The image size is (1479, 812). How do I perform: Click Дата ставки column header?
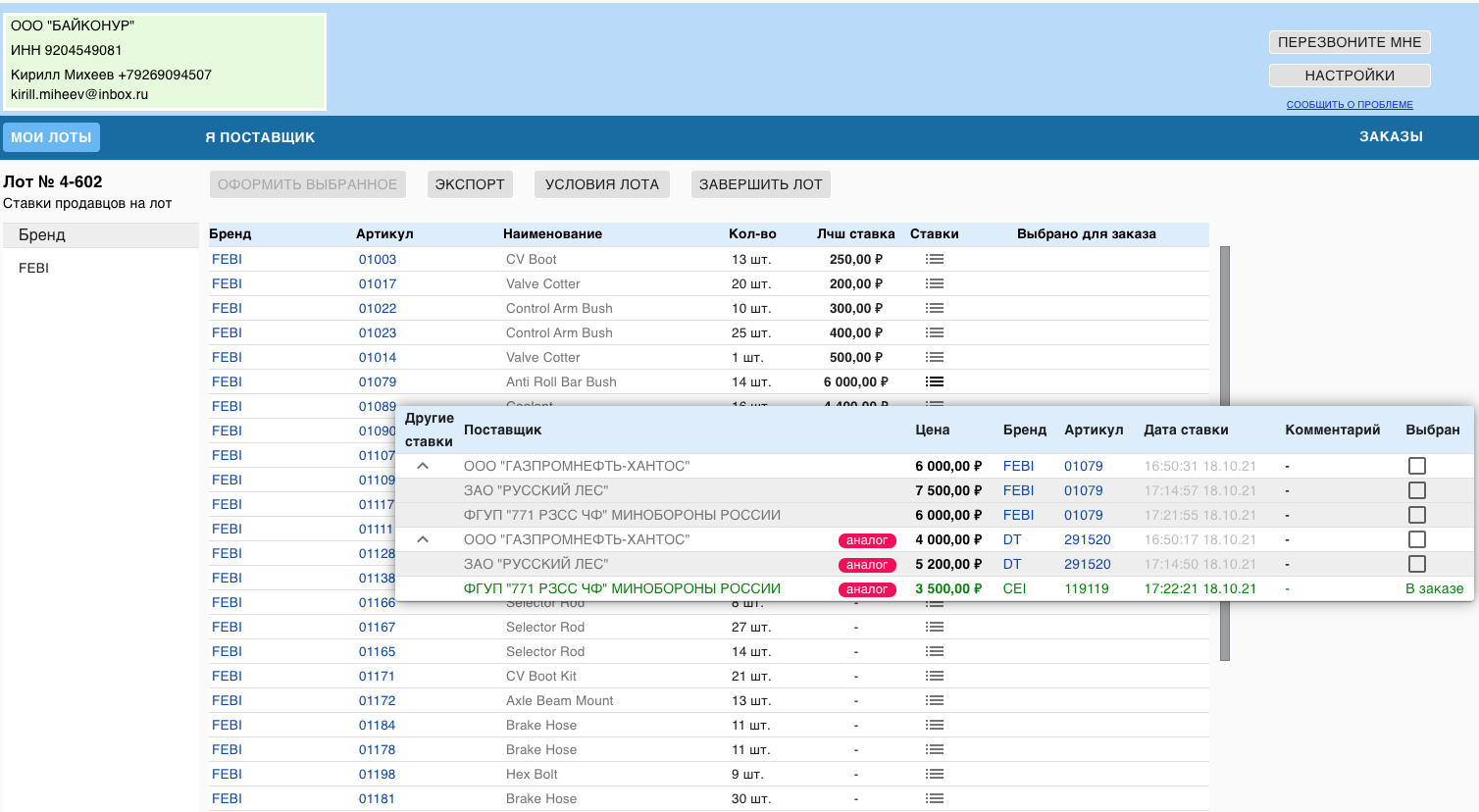pos(1186,430)
